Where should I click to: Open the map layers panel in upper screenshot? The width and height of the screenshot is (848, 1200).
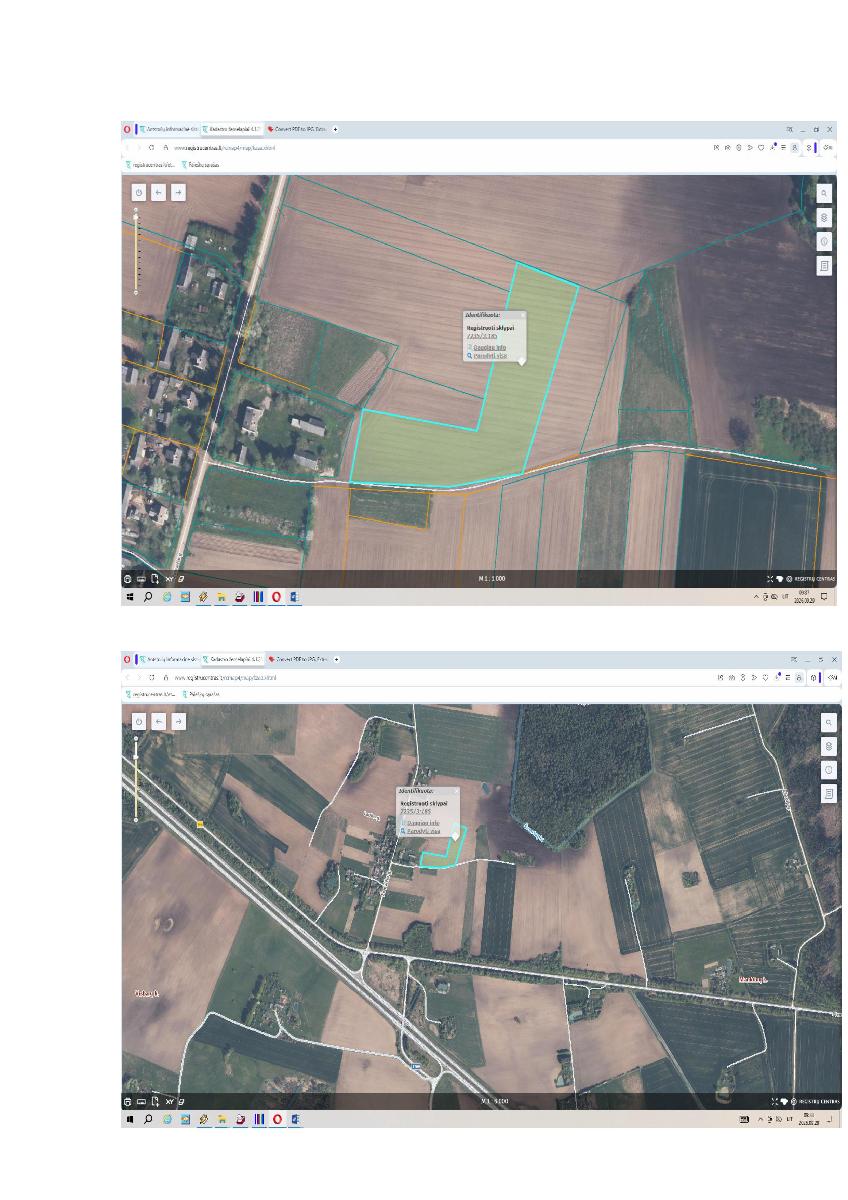[825, 217]
